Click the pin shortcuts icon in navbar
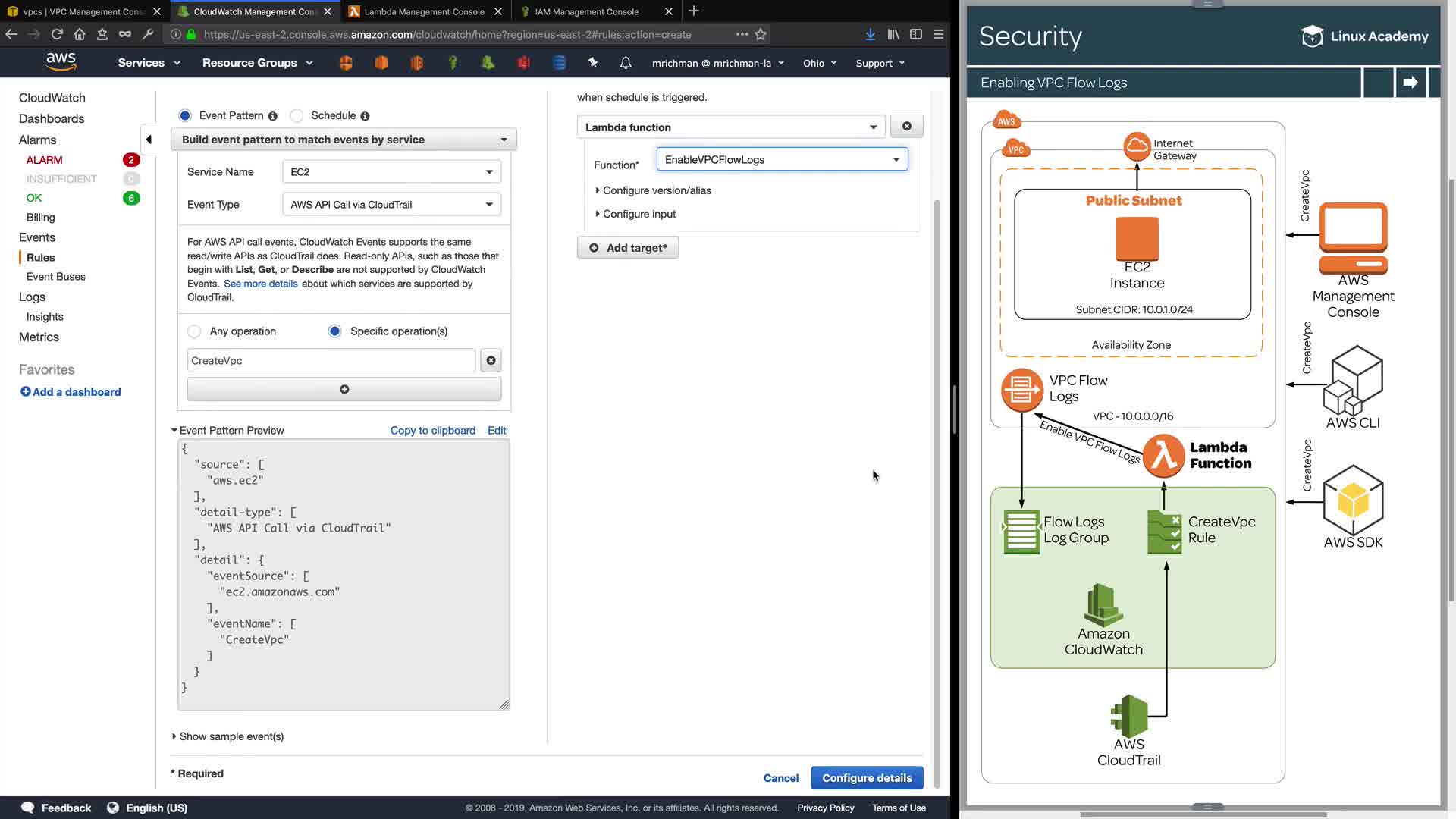This screenshot has width=1456, height=819. pyautogui.click(x=593, y=63)
